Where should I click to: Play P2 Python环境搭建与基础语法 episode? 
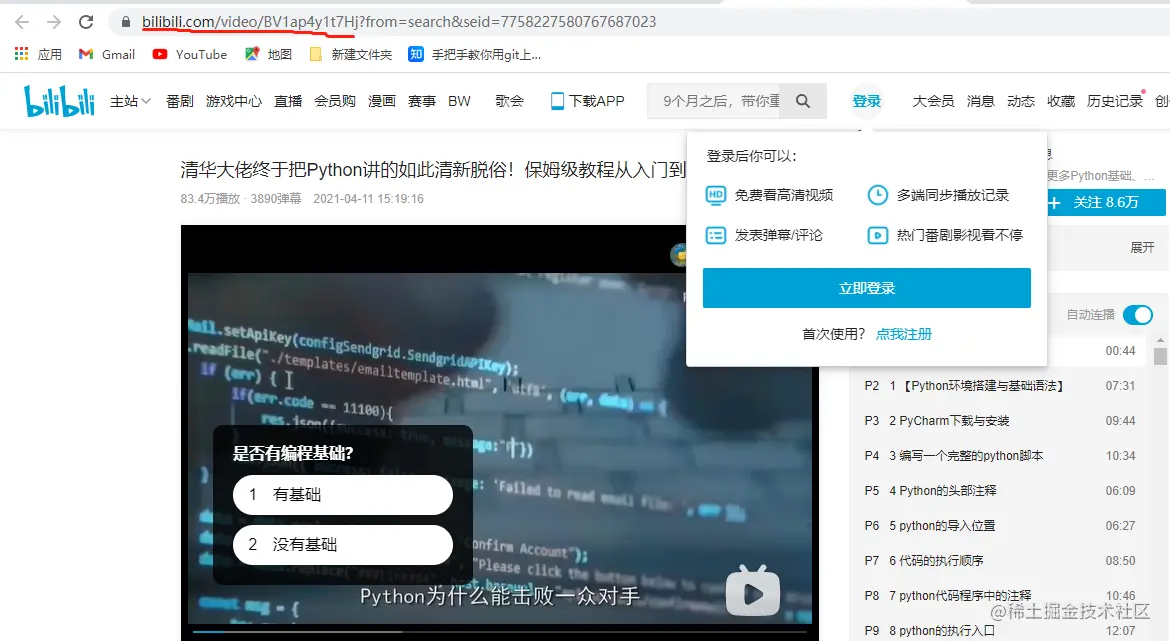[x=1000, y=386]
